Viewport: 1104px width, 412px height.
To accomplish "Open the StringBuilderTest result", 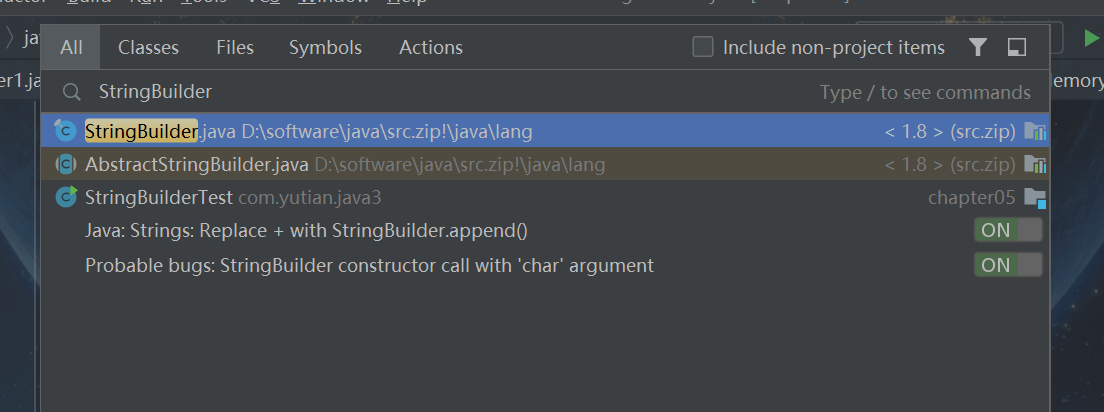I will point(159,197).
